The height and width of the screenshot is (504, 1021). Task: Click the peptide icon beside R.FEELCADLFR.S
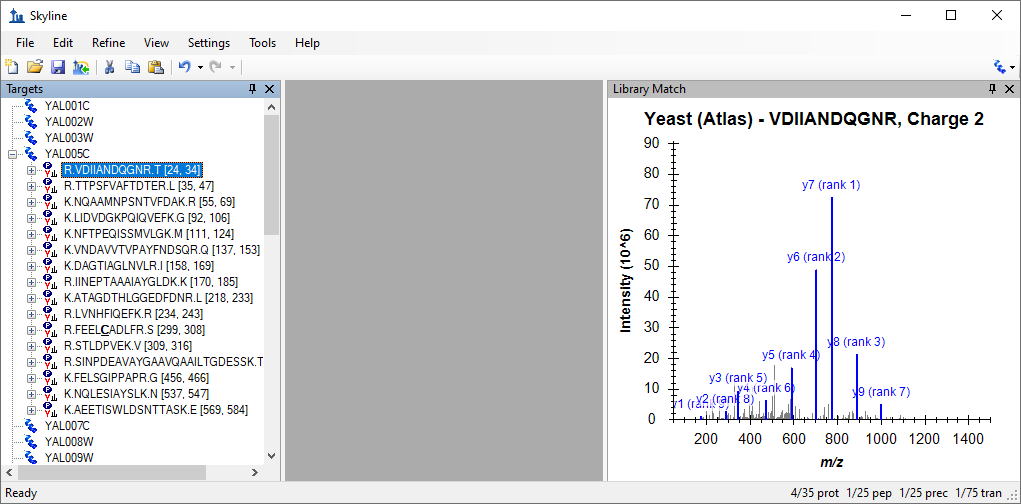tap(51, 330)
